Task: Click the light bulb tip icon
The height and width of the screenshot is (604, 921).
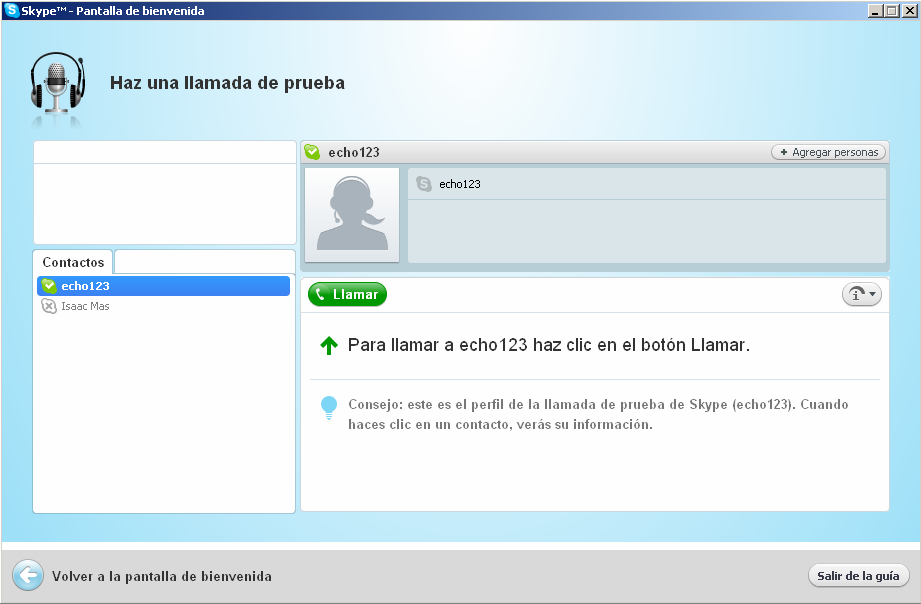Action: 329,408
